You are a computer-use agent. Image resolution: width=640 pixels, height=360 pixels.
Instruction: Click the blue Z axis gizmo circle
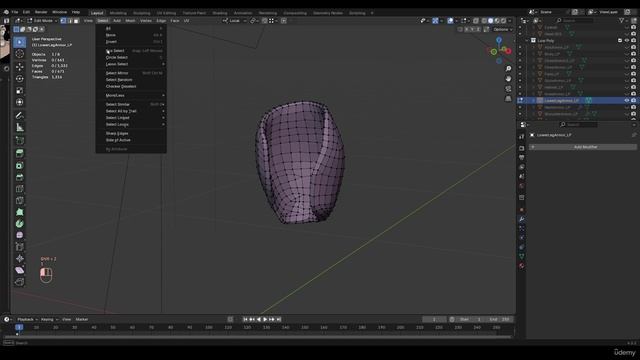pyautogui.click(x=499, y=40)
